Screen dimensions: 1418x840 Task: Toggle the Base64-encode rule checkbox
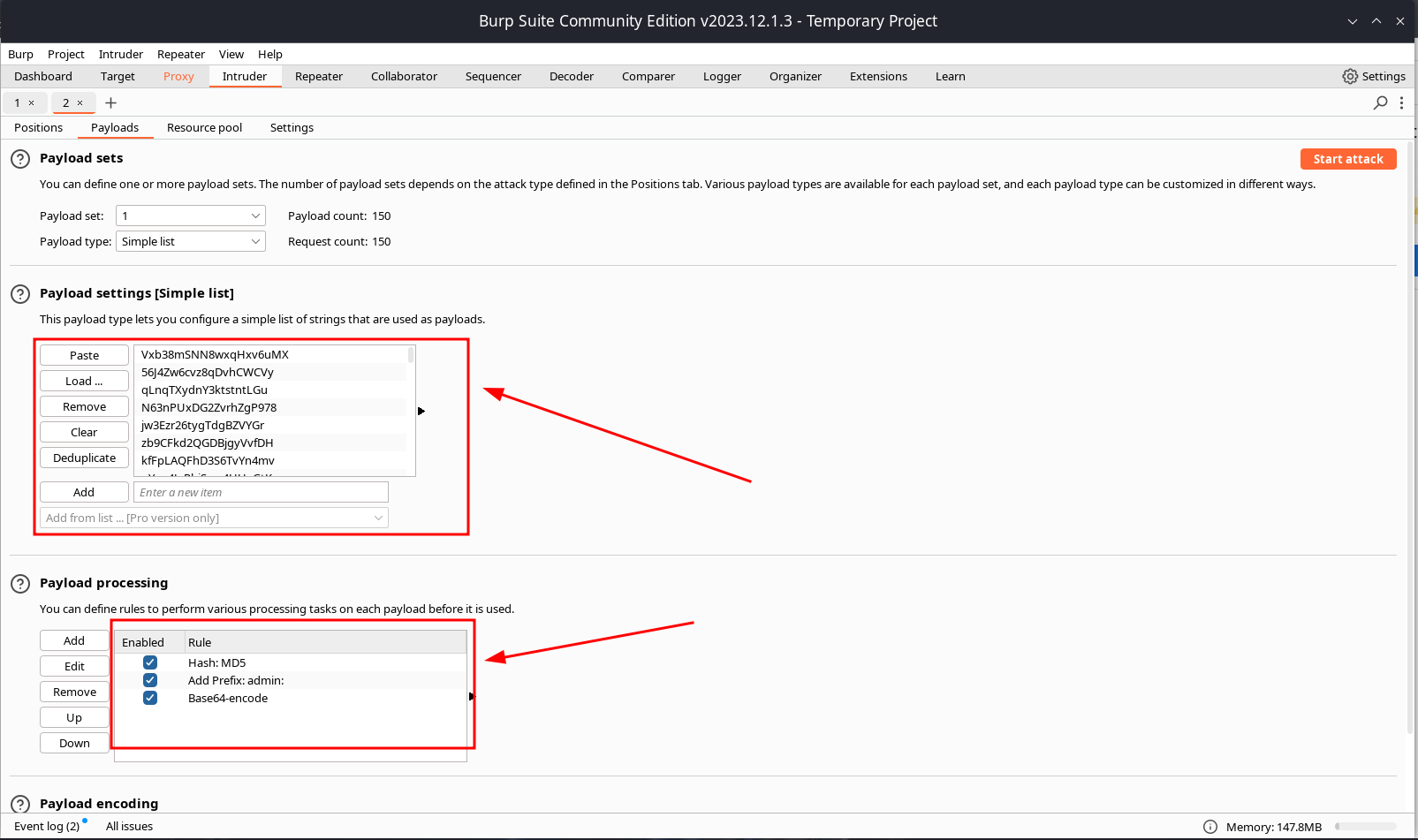150,698
